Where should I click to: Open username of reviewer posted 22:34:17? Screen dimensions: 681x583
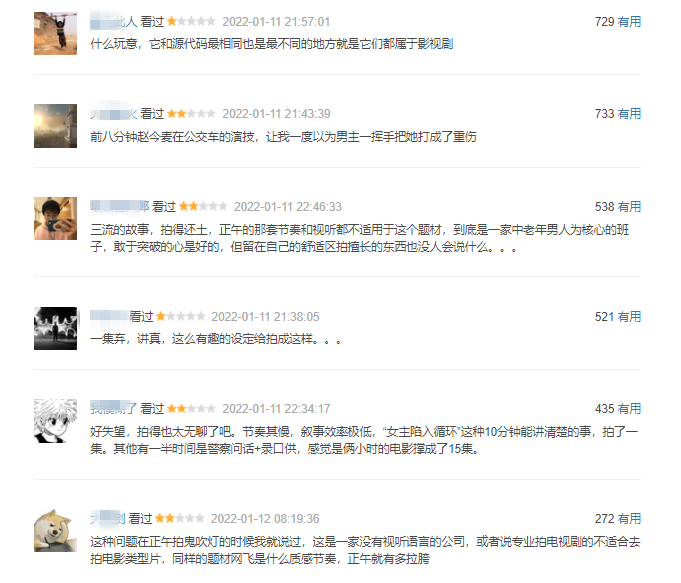[x=113, y=409]
